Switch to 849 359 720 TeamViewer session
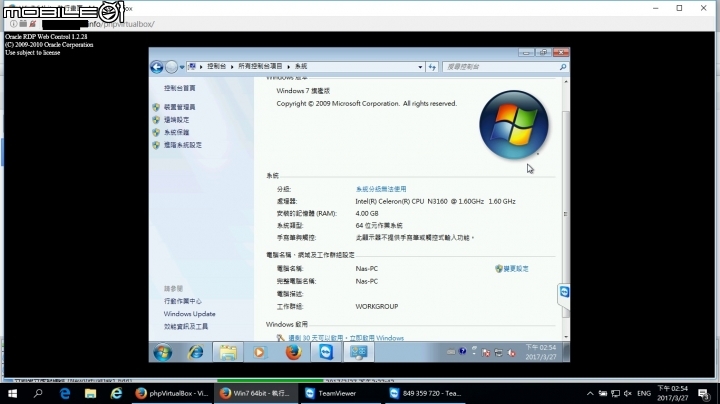This screenshot has width=720, height=404. coord(425,393)
